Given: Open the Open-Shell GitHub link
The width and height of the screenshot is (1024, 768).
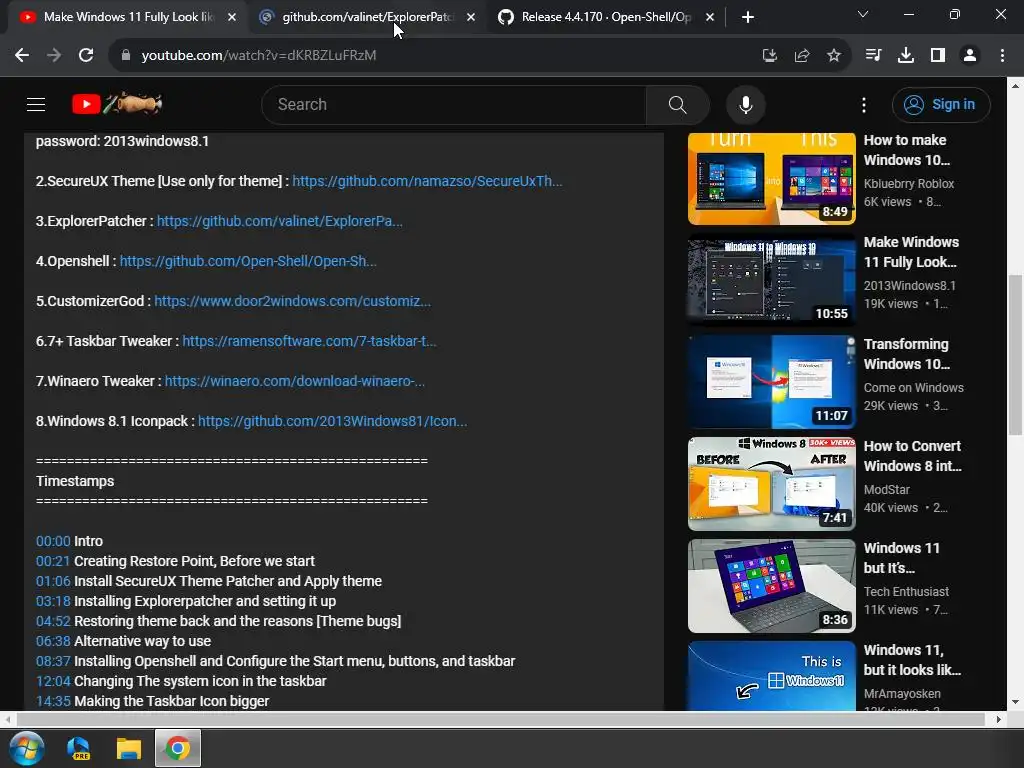Looking at the screenshot, I should click(x=248, y=261).
